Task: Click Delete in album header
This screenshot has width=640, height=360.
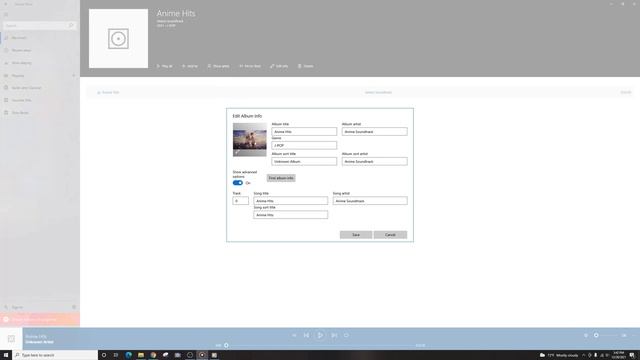Action: (306, 66)
